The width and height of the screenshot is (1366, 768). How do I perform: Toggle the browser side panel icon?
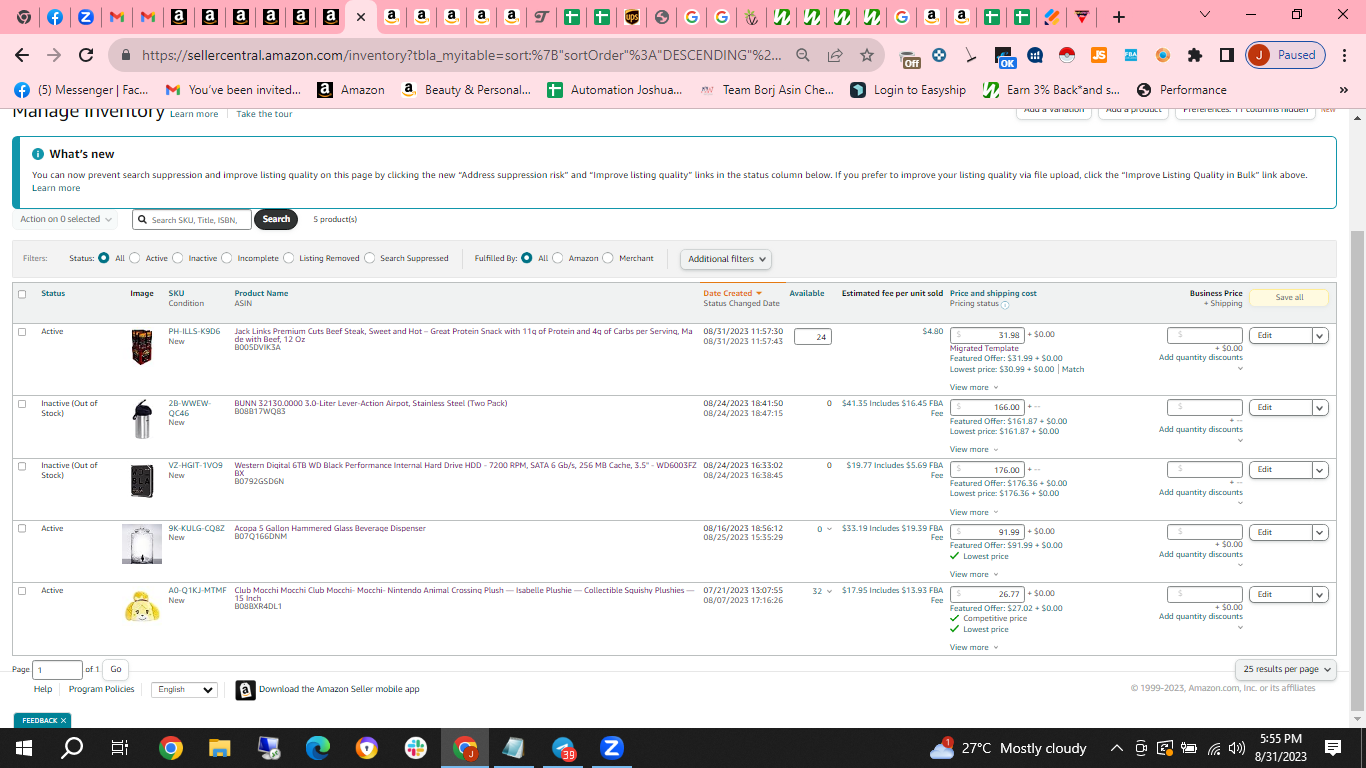coord(1226,55)
